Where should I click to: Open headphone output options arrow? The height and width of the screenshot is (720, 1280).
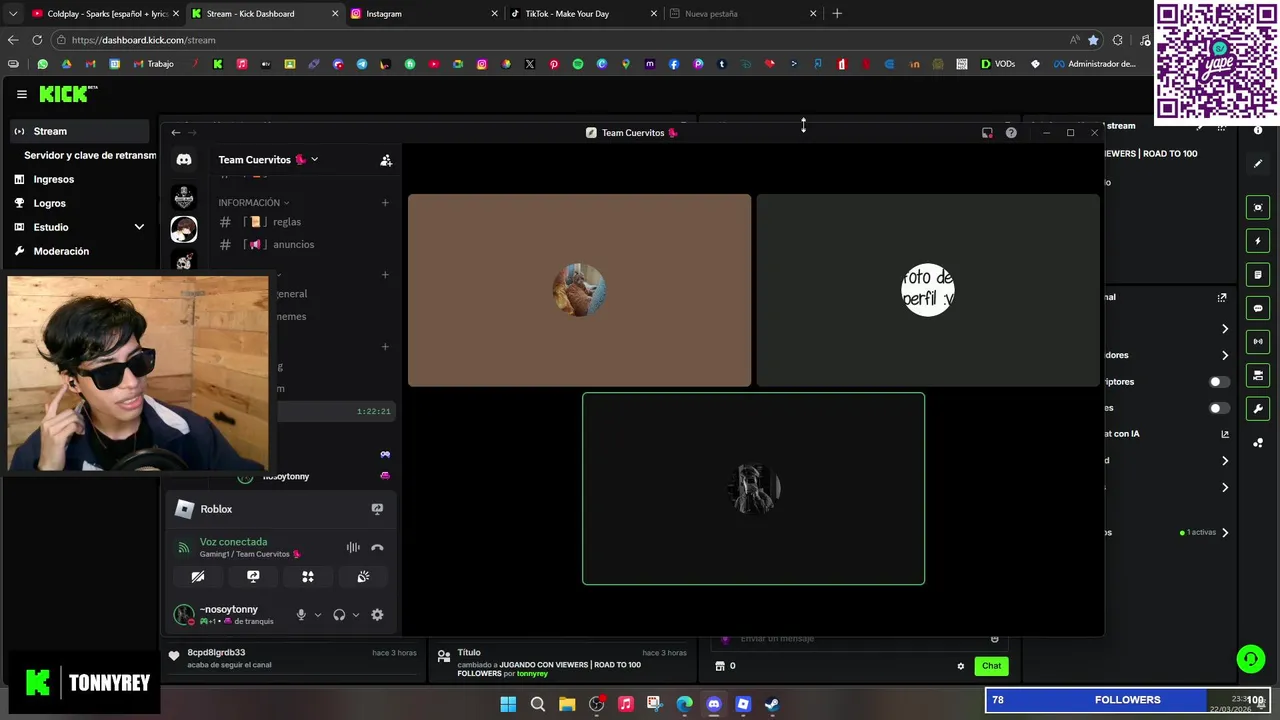coord(355,615)
